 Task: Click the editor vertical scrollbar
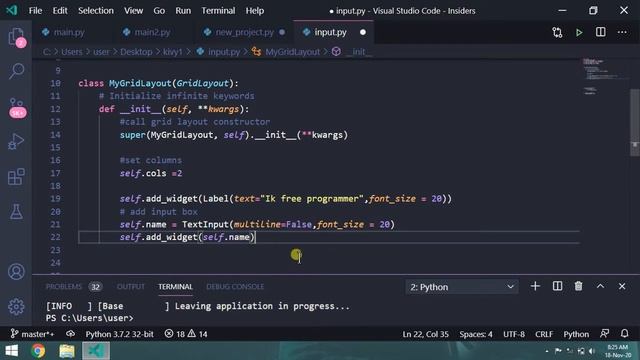pyautogui.click(x=634, y=122)
